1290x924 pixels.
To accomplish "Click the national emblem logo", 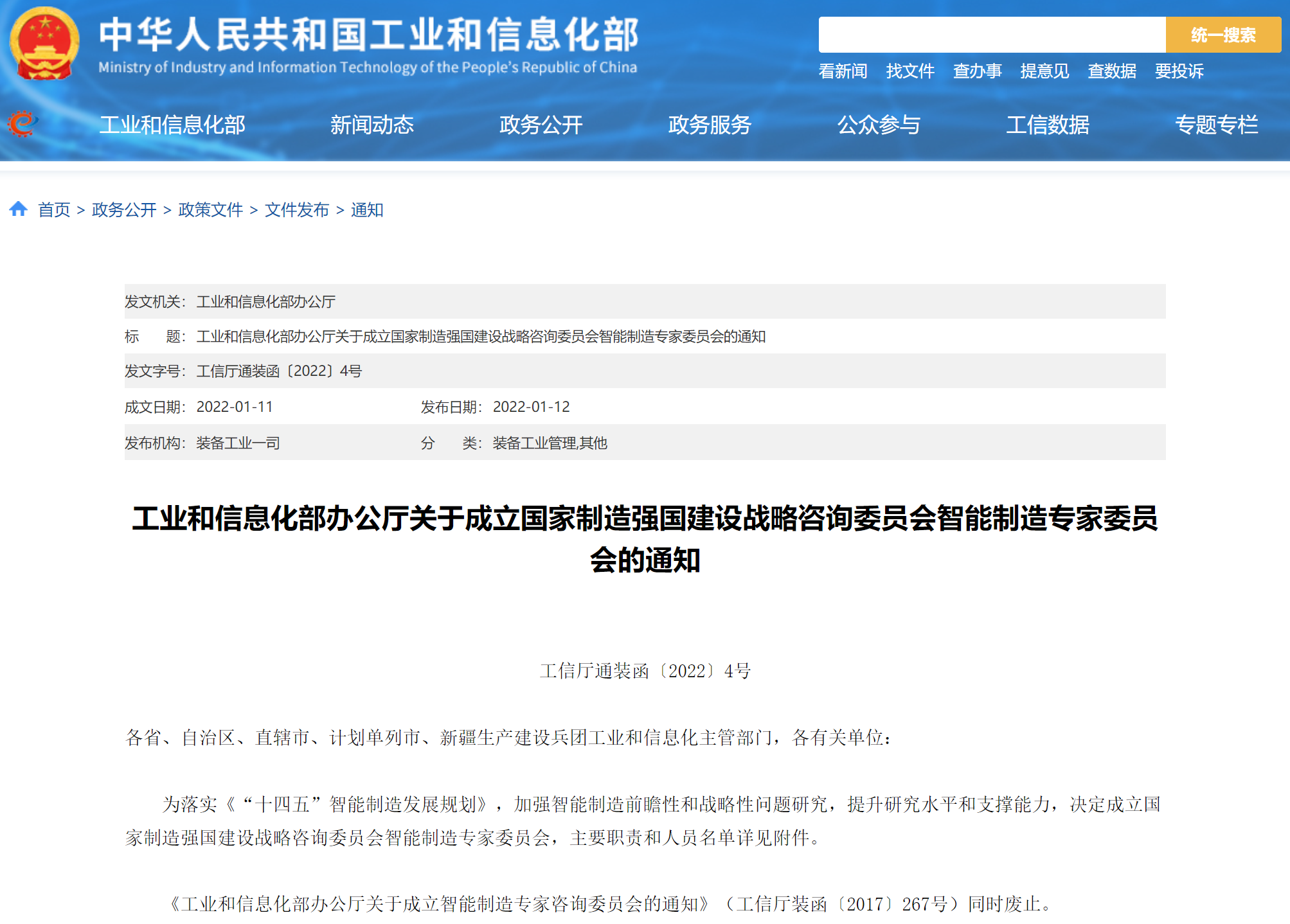I will (44, 44).
